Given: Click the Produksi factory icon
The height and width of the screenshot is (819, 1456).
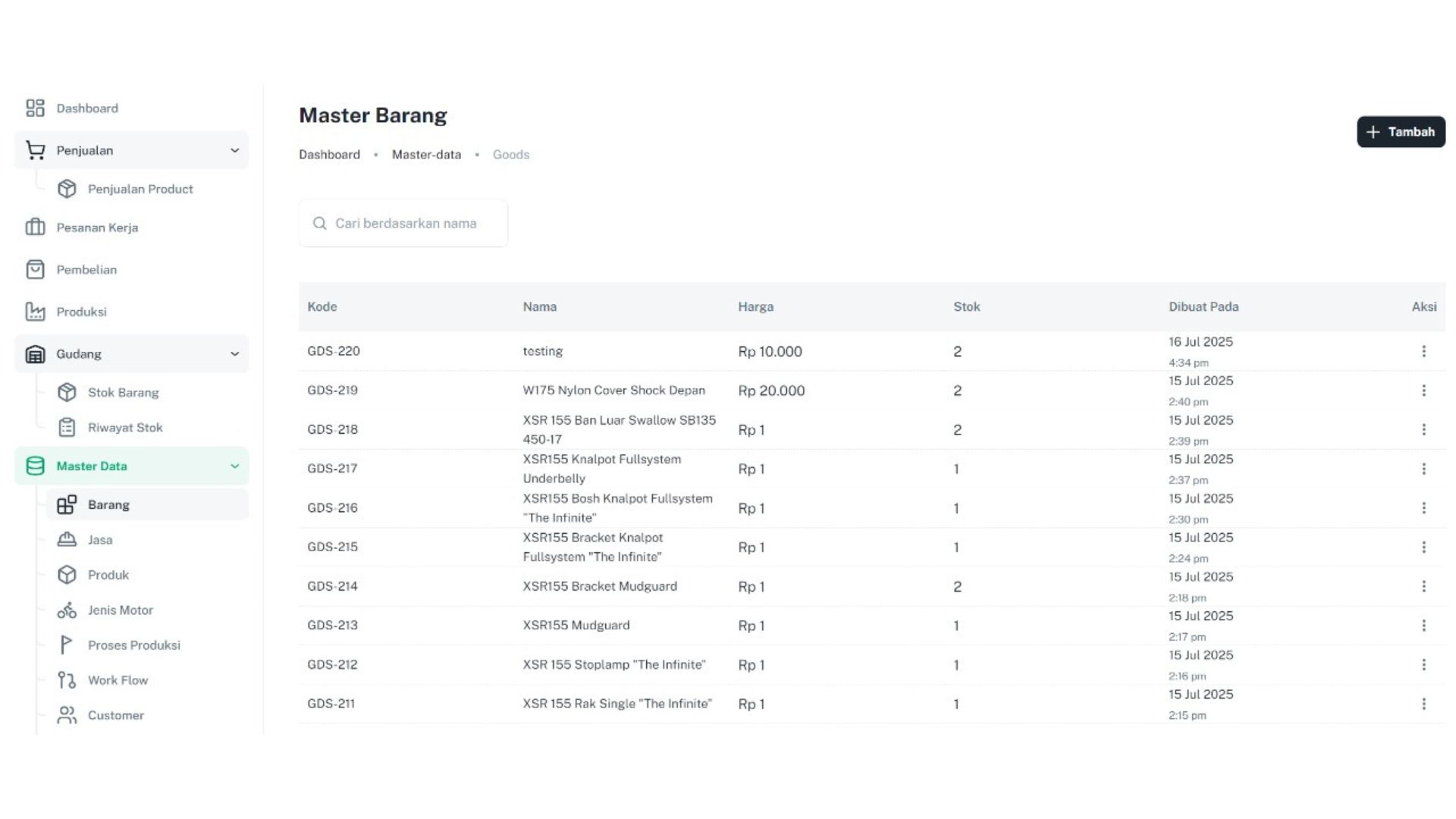Looking at the screenshot, I should pyautogui.click(x=35, y=312).
